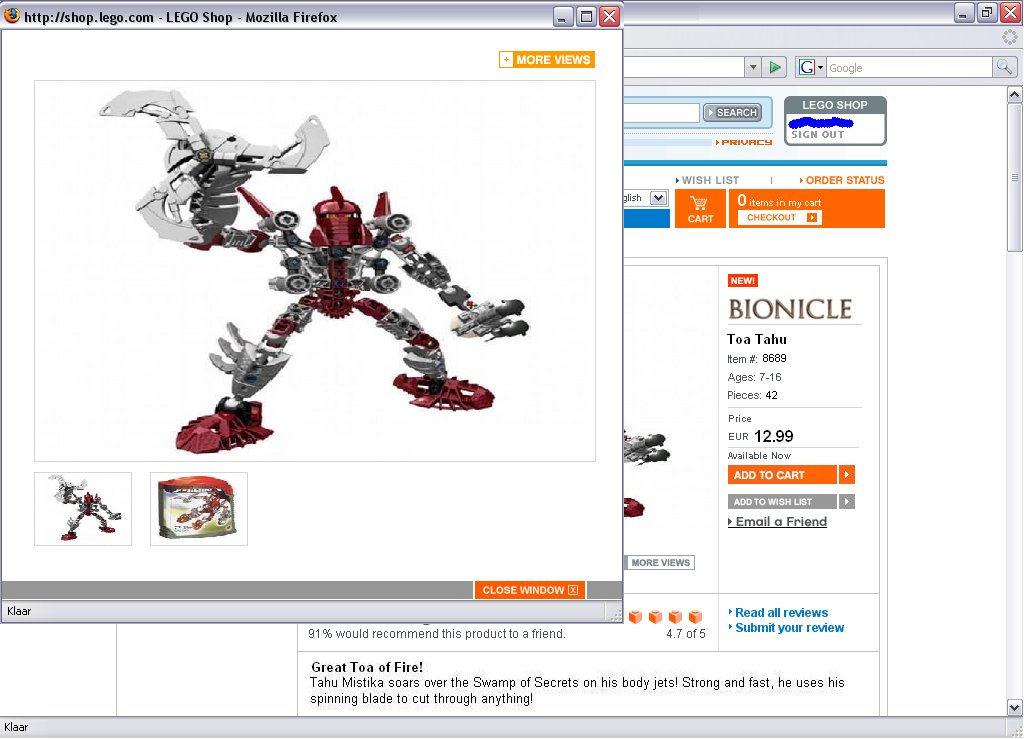Click the orange rating brick icons
Viewport: 1024px width, 739px height.
665,616
